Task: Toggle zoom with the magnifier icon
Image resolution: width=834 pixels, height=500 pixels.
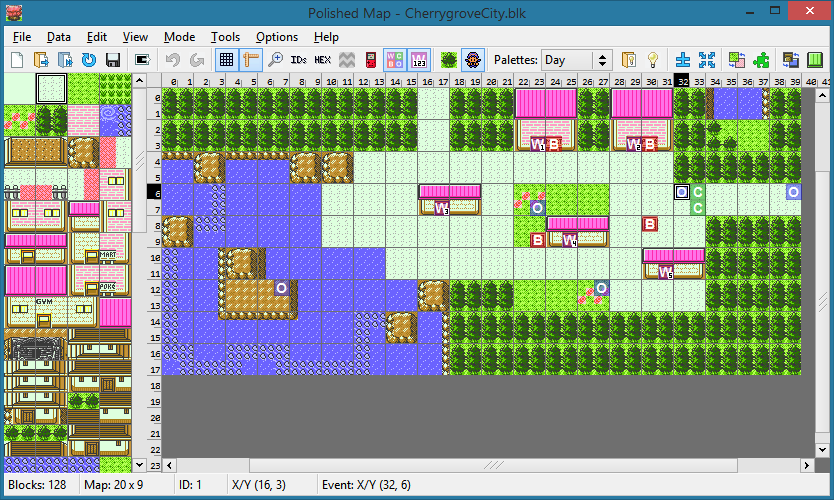Action: click(275, 60)
